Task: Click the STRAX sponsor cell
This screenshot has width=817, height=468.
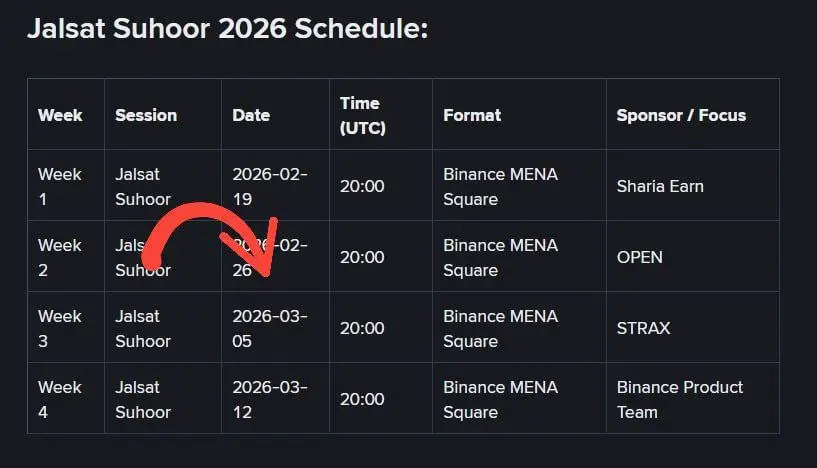Action: (644, 328)
